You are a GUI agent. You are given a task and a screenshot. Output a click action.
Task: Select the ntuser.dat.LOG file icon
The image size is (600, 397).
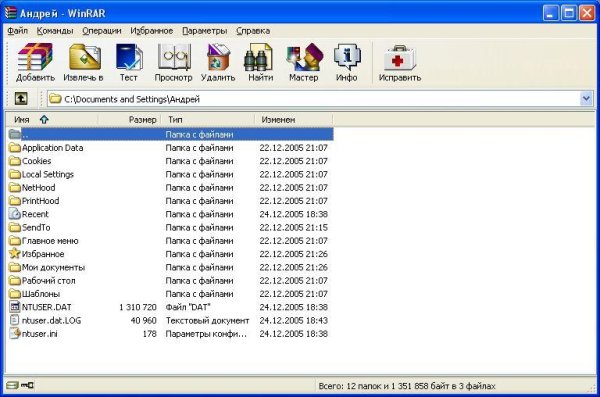[15, 320]
